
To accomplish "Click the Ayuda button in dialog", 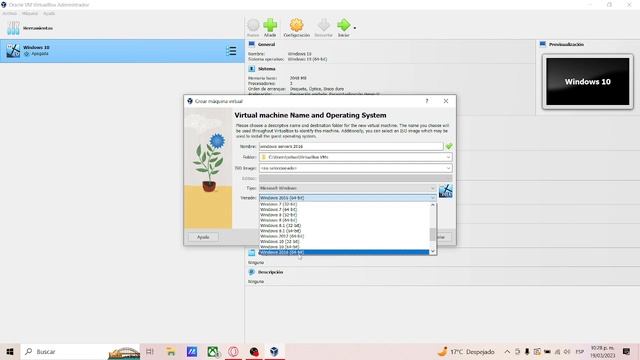I will coord(203,237).
